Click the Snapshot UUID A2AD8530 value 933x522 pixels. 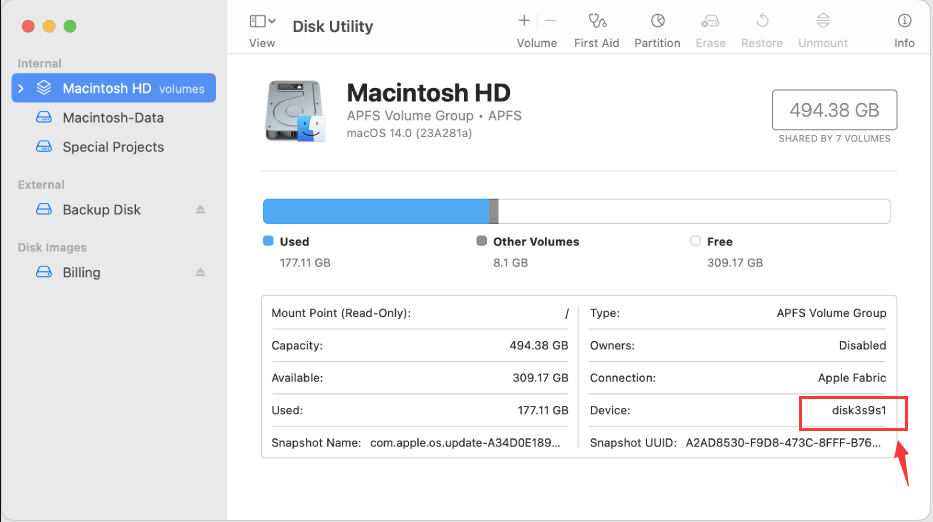pos(783,443)
